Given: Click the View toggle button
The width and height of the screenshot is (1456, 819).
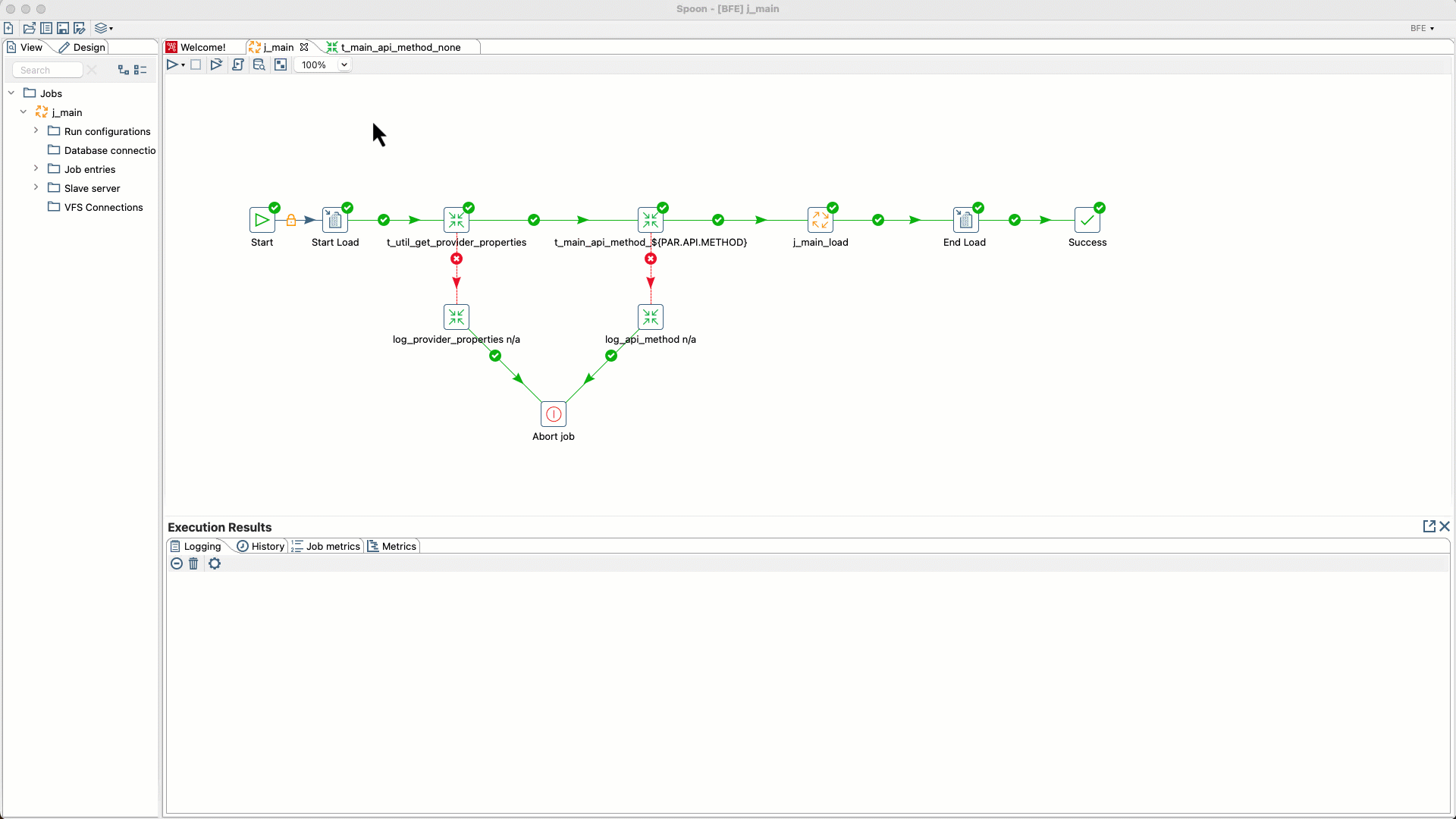Looking at the screenshot, I should coord(31,47).
